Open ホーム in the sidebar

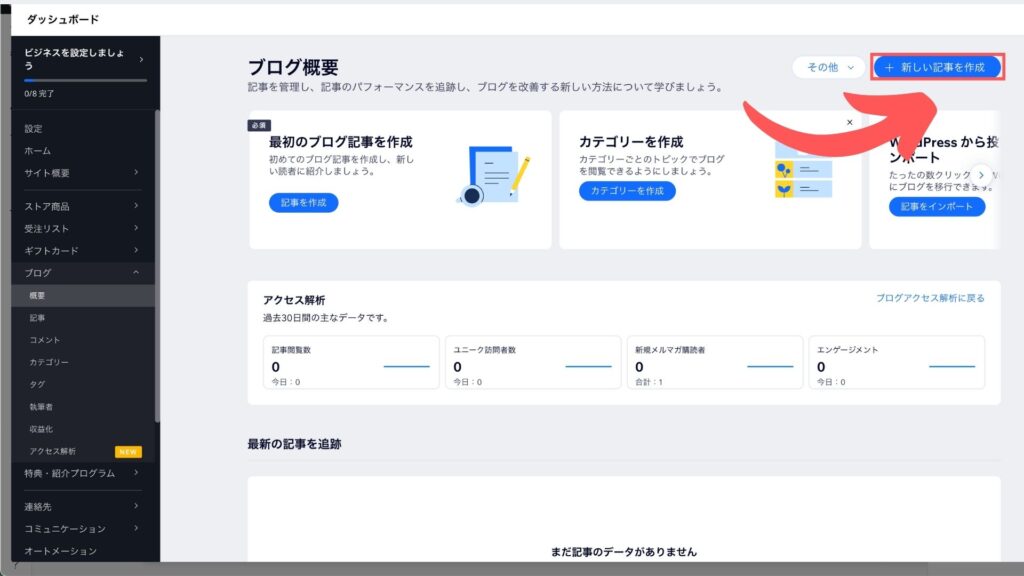(37, 151)
